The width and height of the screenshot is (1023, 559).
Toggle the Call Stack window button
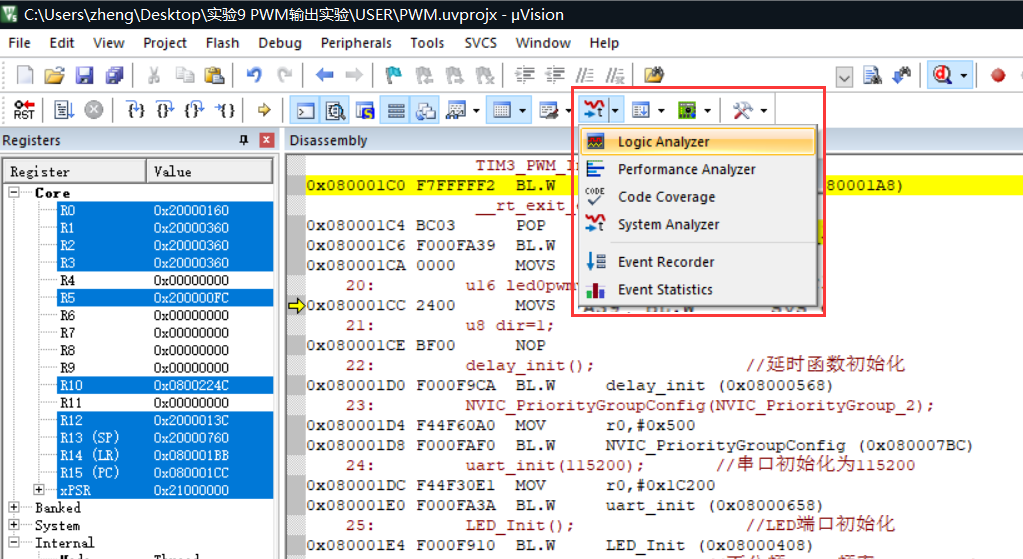click(x=425, y=110)
